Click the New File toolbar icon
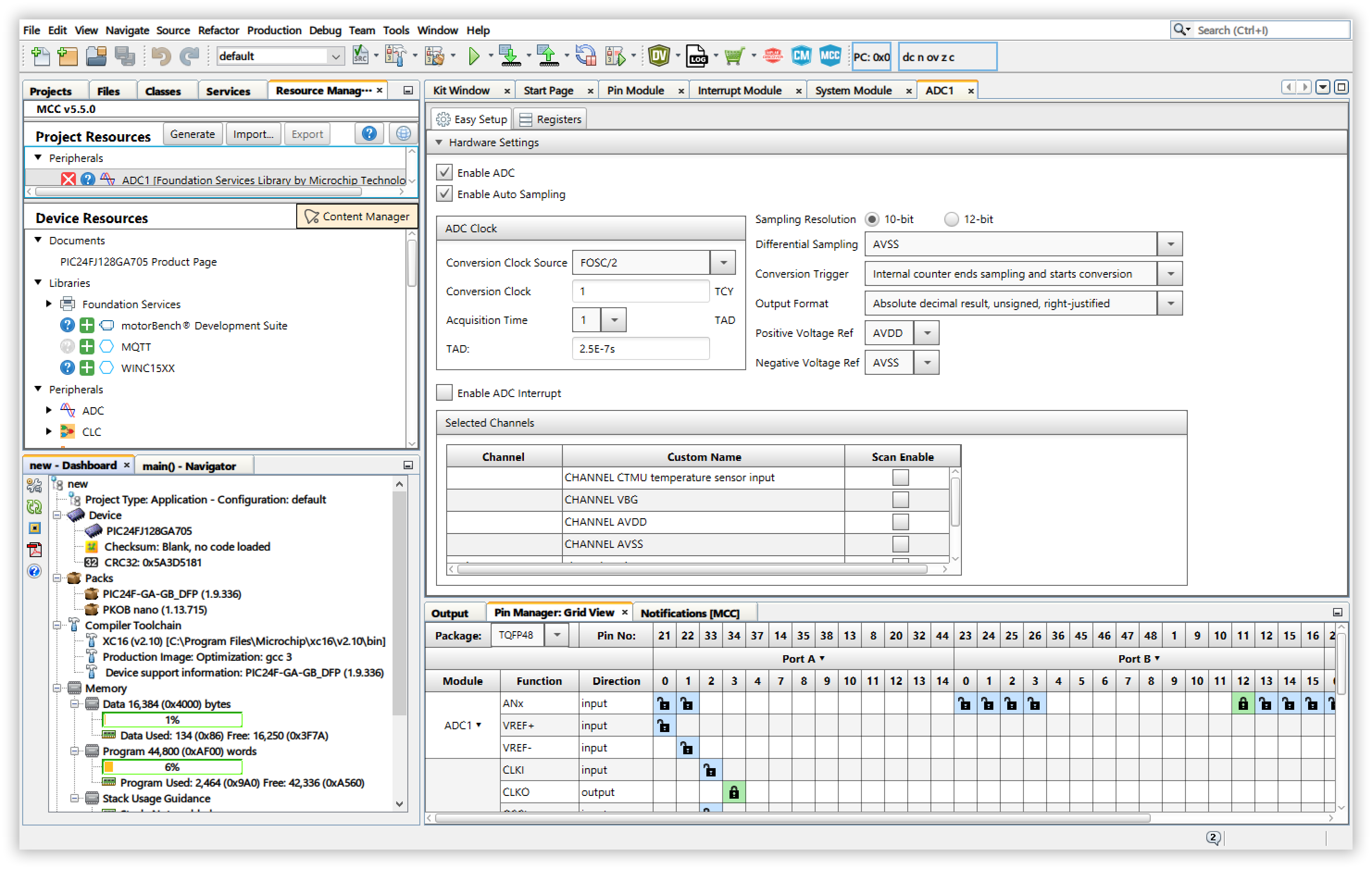The height and width of the screenshot is (869, 1372). (x=40, y=56)
